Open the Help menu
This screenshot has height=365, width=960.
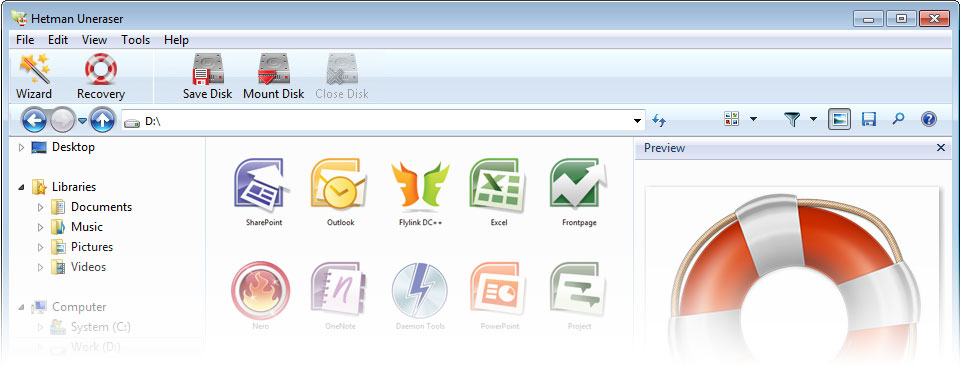click(x=176, y=40)
